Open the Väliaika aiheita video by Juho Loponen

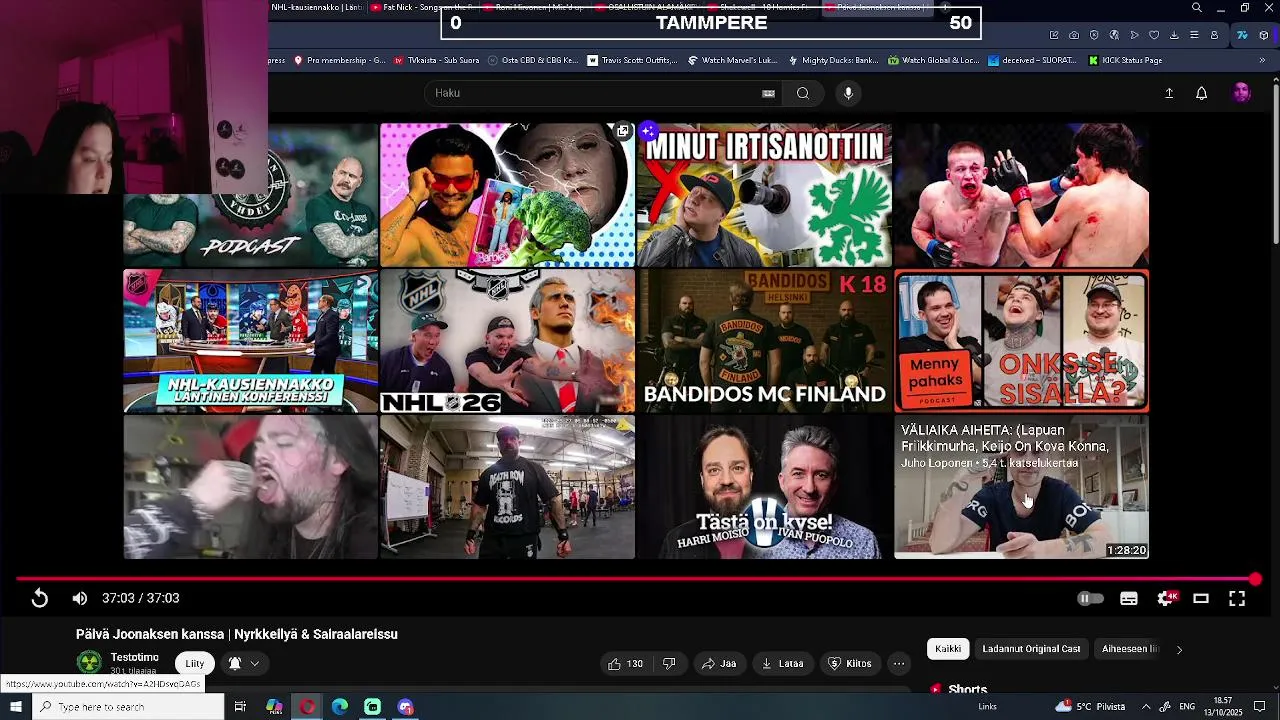(x=1021, y=487)
